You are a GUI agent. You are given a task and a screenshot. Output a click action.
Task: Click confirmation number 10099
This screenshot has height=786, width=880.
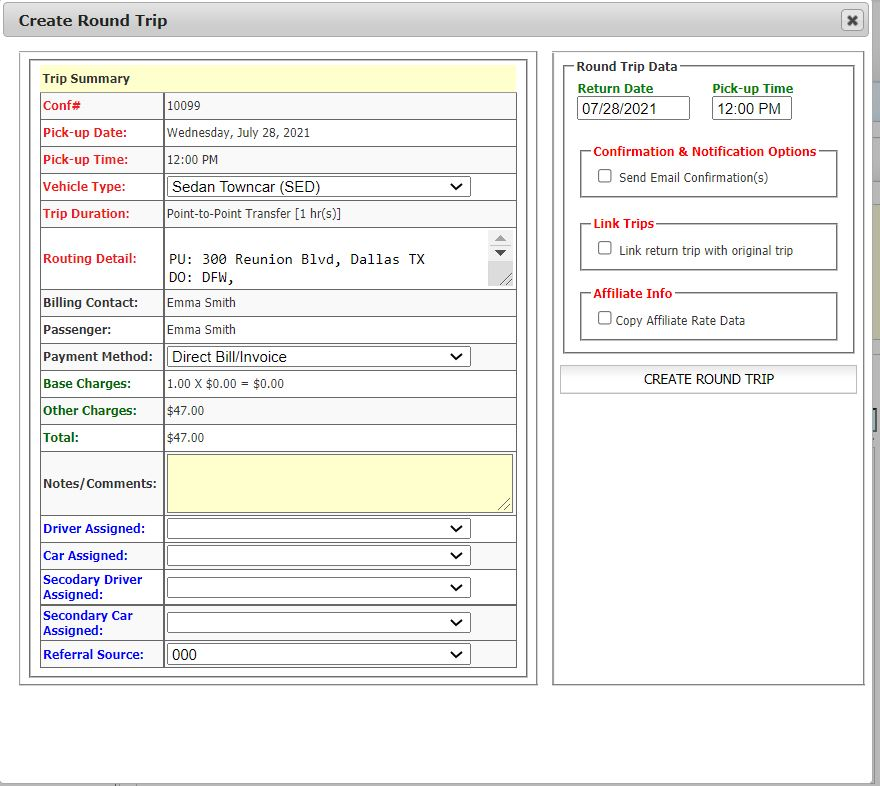coord(184,105)
